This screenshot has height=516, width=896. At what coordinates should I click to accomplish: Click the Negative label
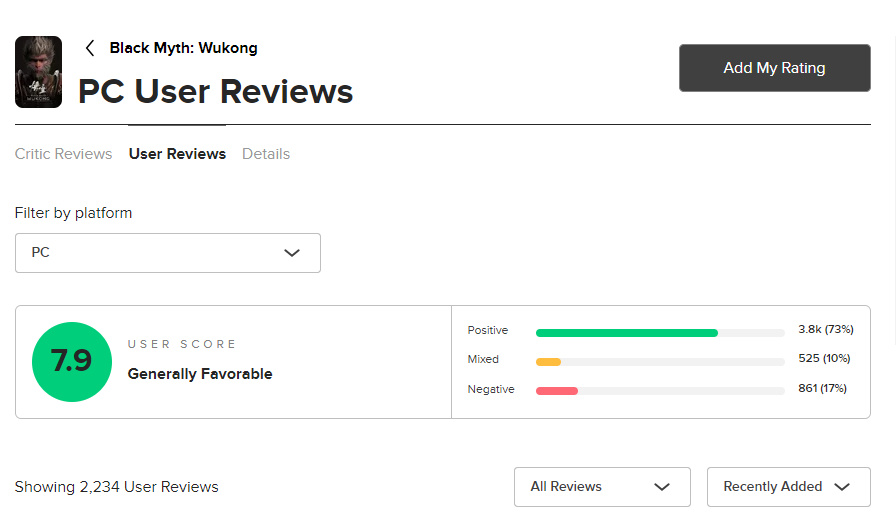coord(491,389)
